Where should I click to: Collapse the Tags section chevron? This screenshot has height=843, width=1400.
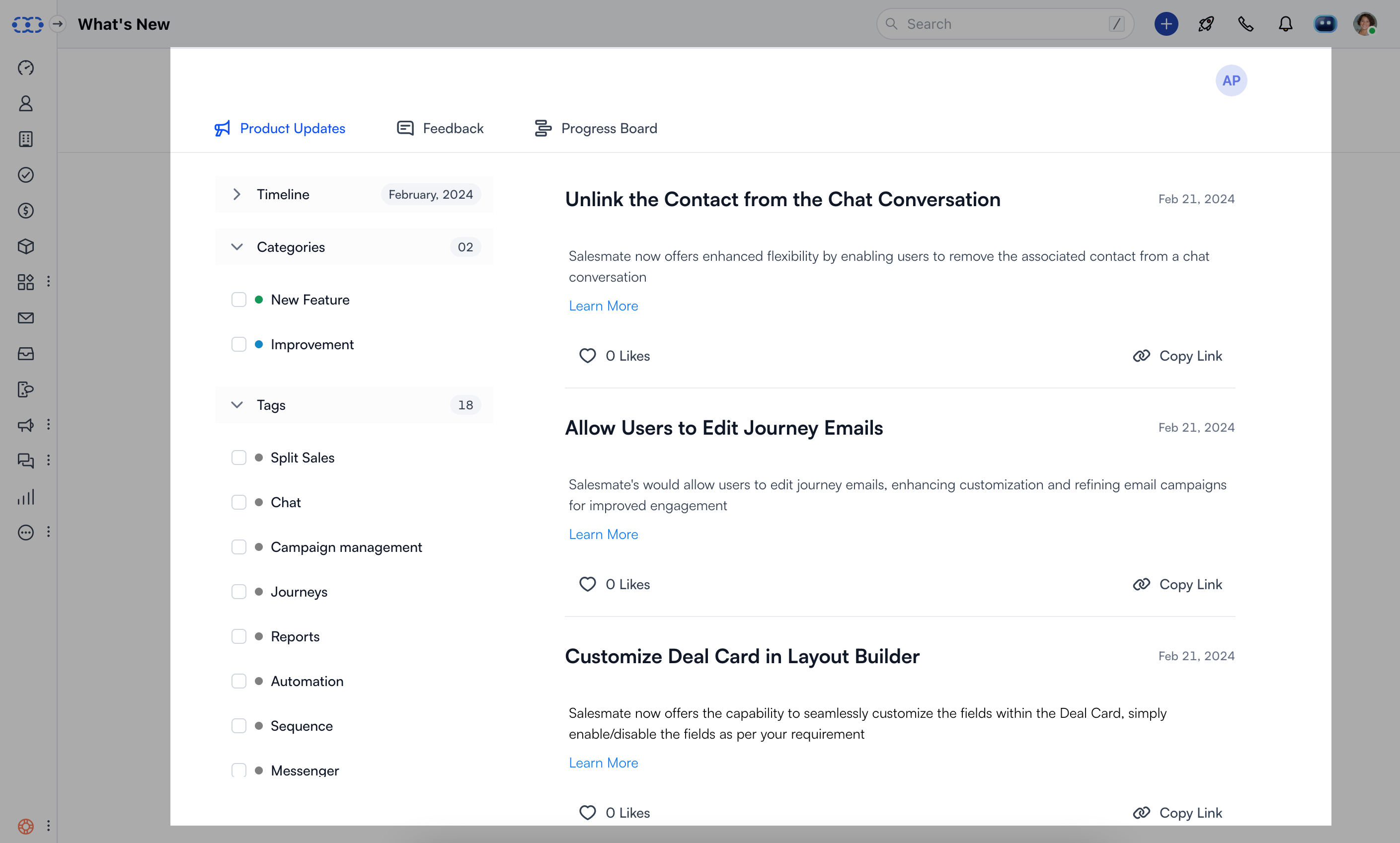point(237,404)
